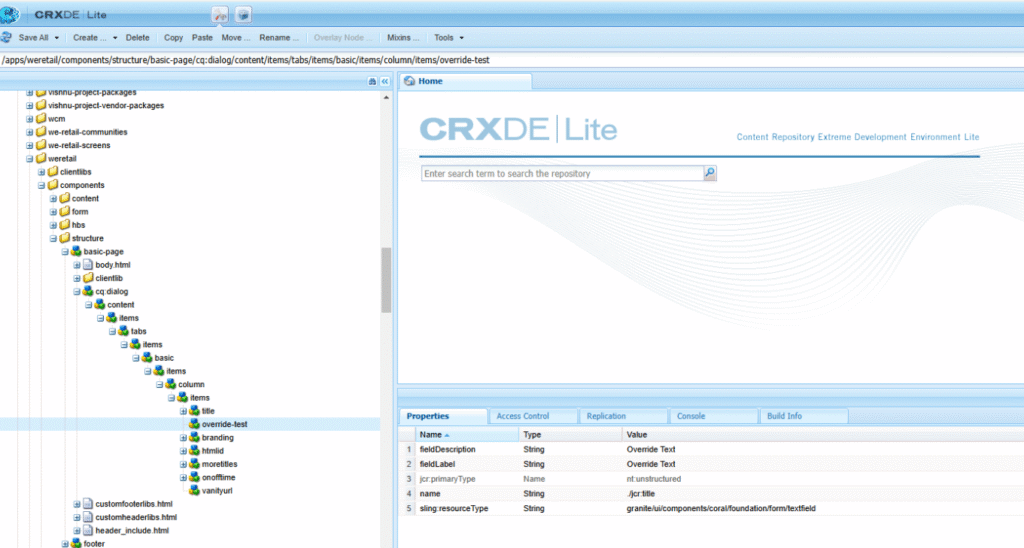The image size is (1024, 548).
Task: Click the Rename toolbar button
Action: [x=279, y=38]
